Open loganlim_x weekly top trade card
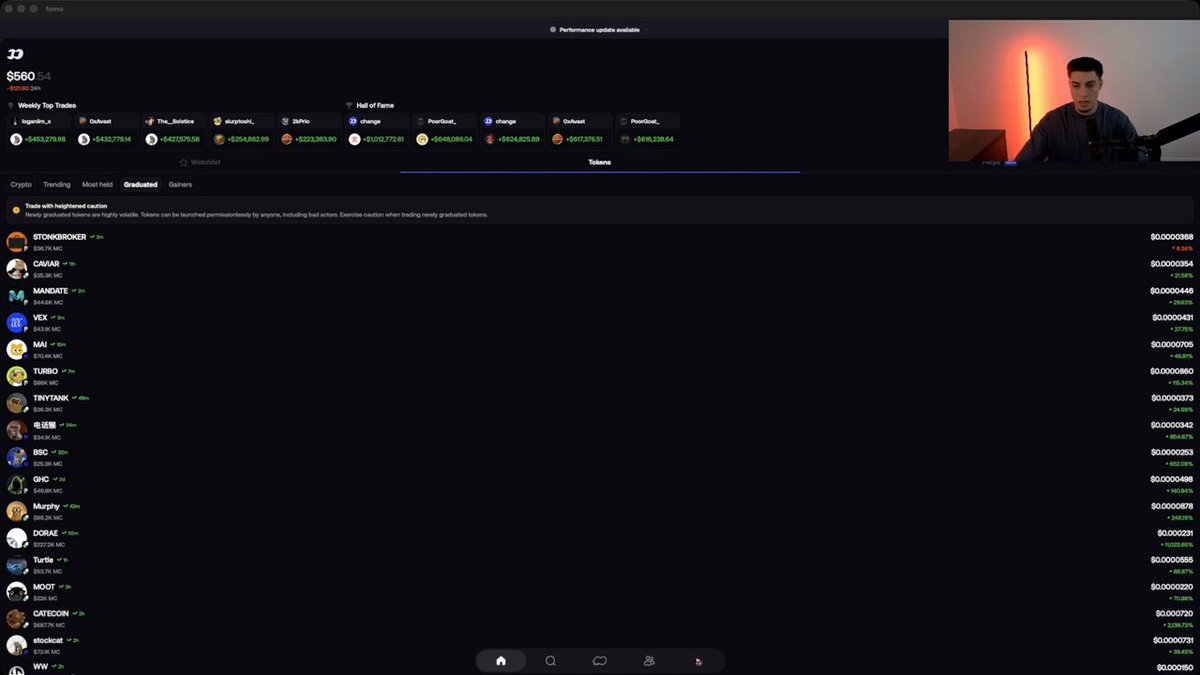This screenshot has height=675, width=1200. click(x=38, y=131)
